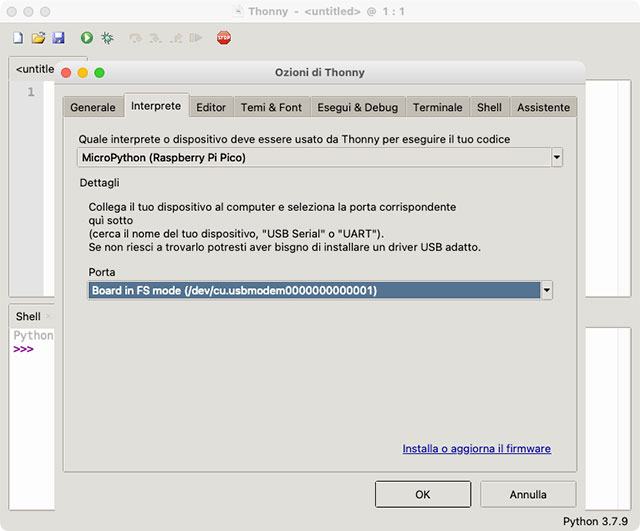Run current script with green play icon

(87, 38)
